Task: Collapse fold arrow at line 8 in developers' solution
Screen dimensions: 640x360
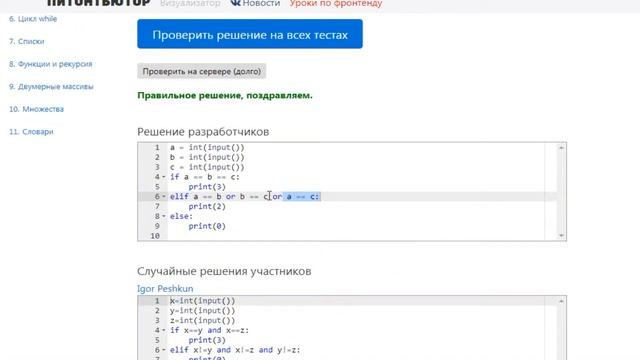Action: click(x=164, y=216)
